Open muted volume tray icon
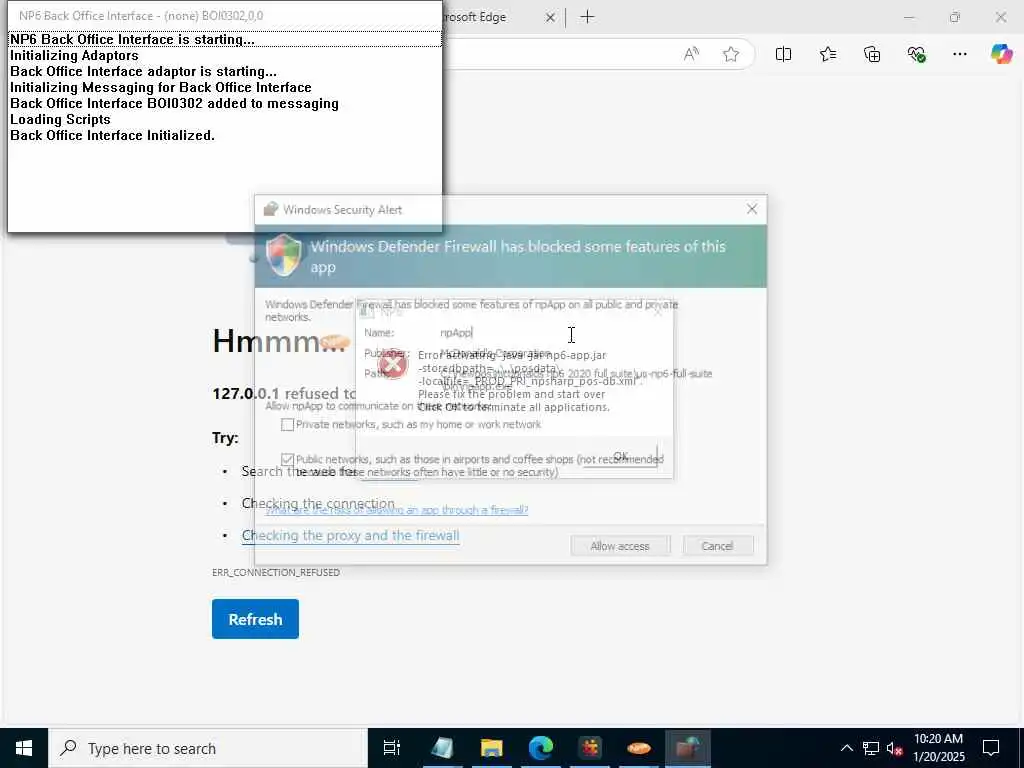1024x768 pixels. coord(894,748)
